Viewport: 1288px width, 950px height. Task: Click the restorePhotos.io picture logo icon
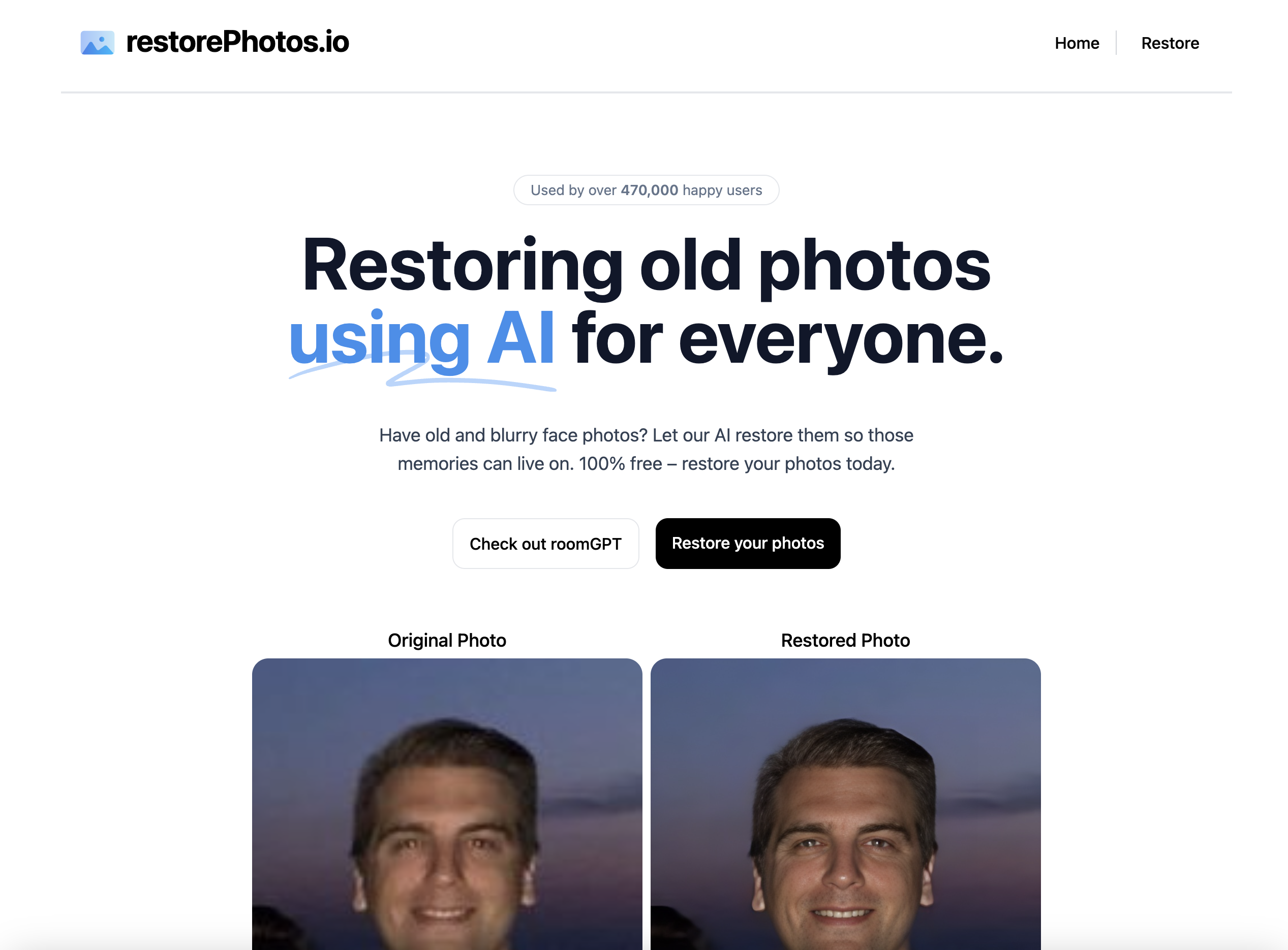point(97,43)
